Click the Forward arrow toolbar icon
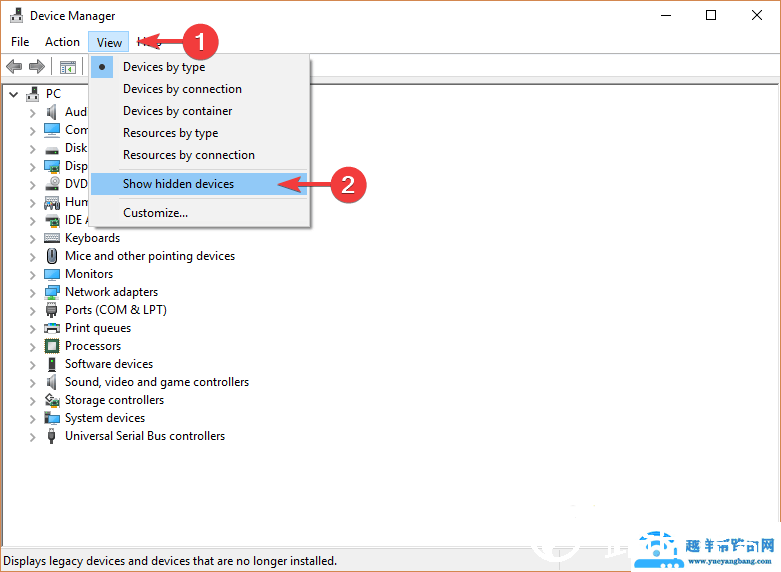781x572 pixels. pyautogui.click(x=37, y=66)
